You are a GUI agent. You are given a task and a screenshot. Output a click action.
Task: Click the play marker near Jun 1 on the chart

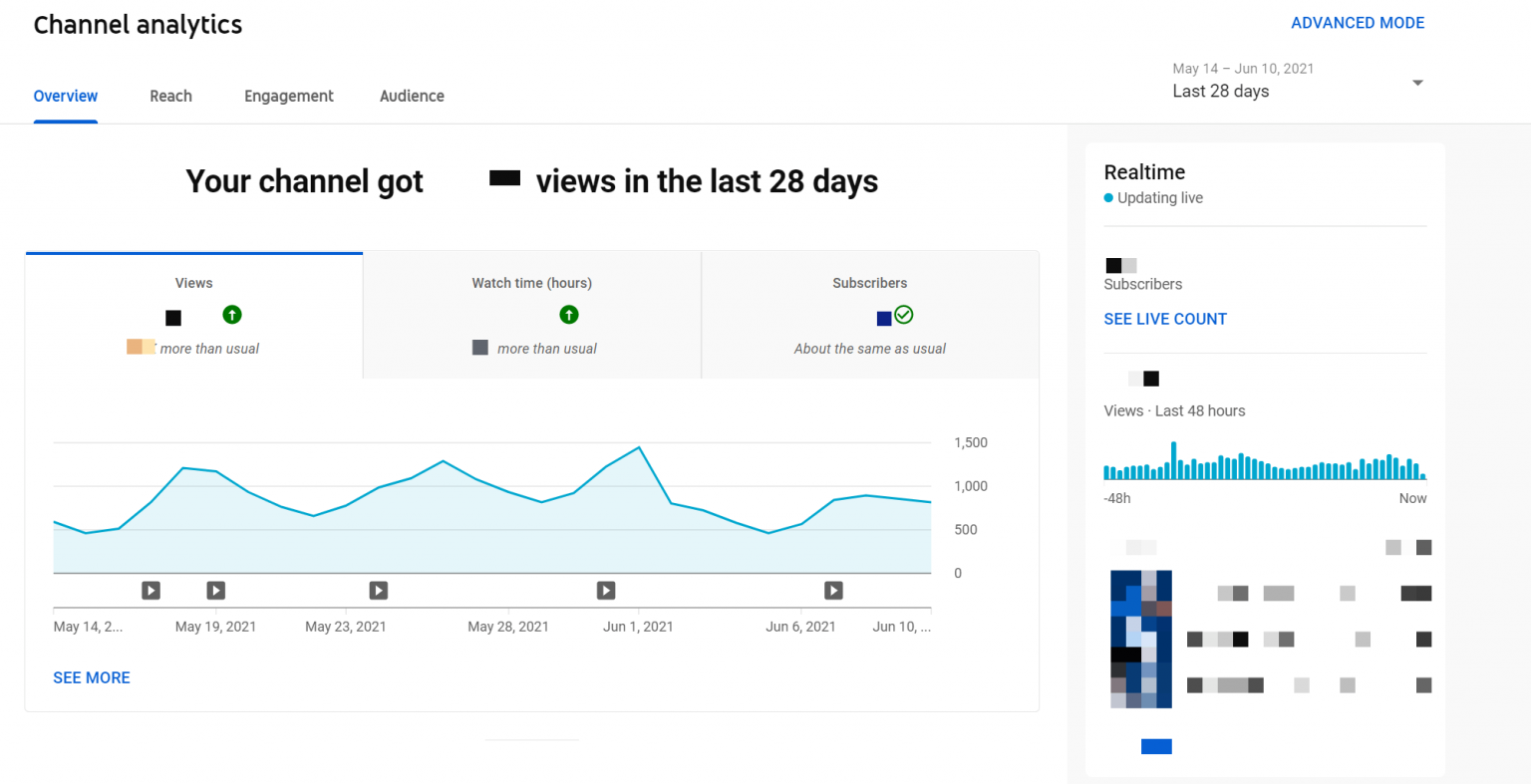coord(606,591)
